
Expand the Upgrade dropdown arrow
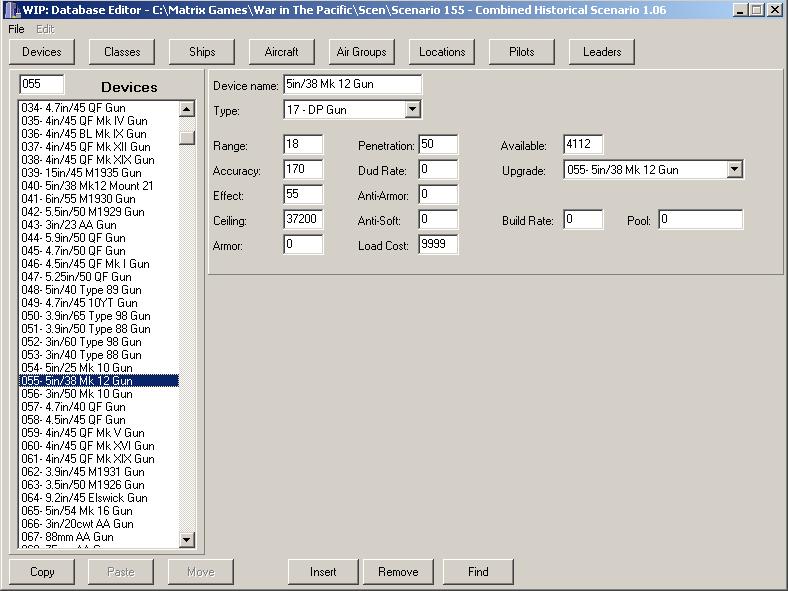735,170
